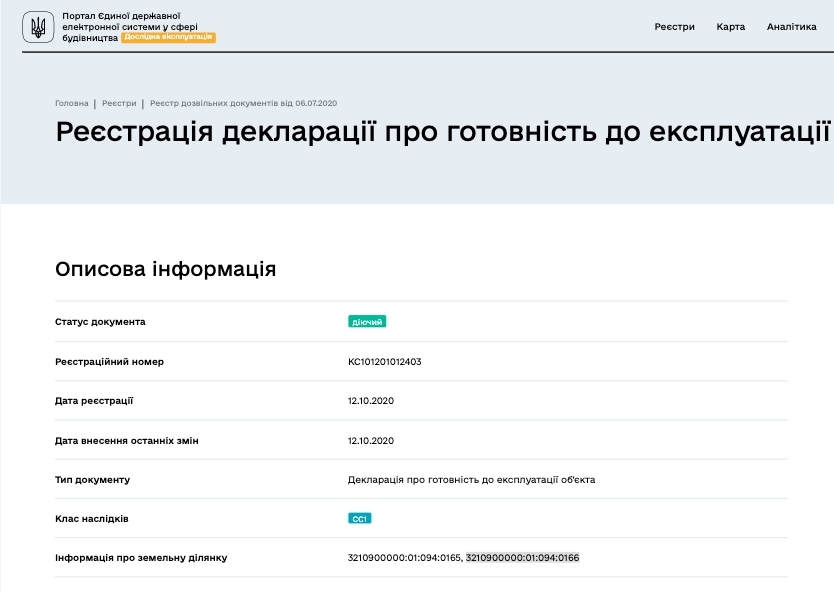Go to Головна breadcrumb link
834x593 pixels.
[x=72, y=103]
